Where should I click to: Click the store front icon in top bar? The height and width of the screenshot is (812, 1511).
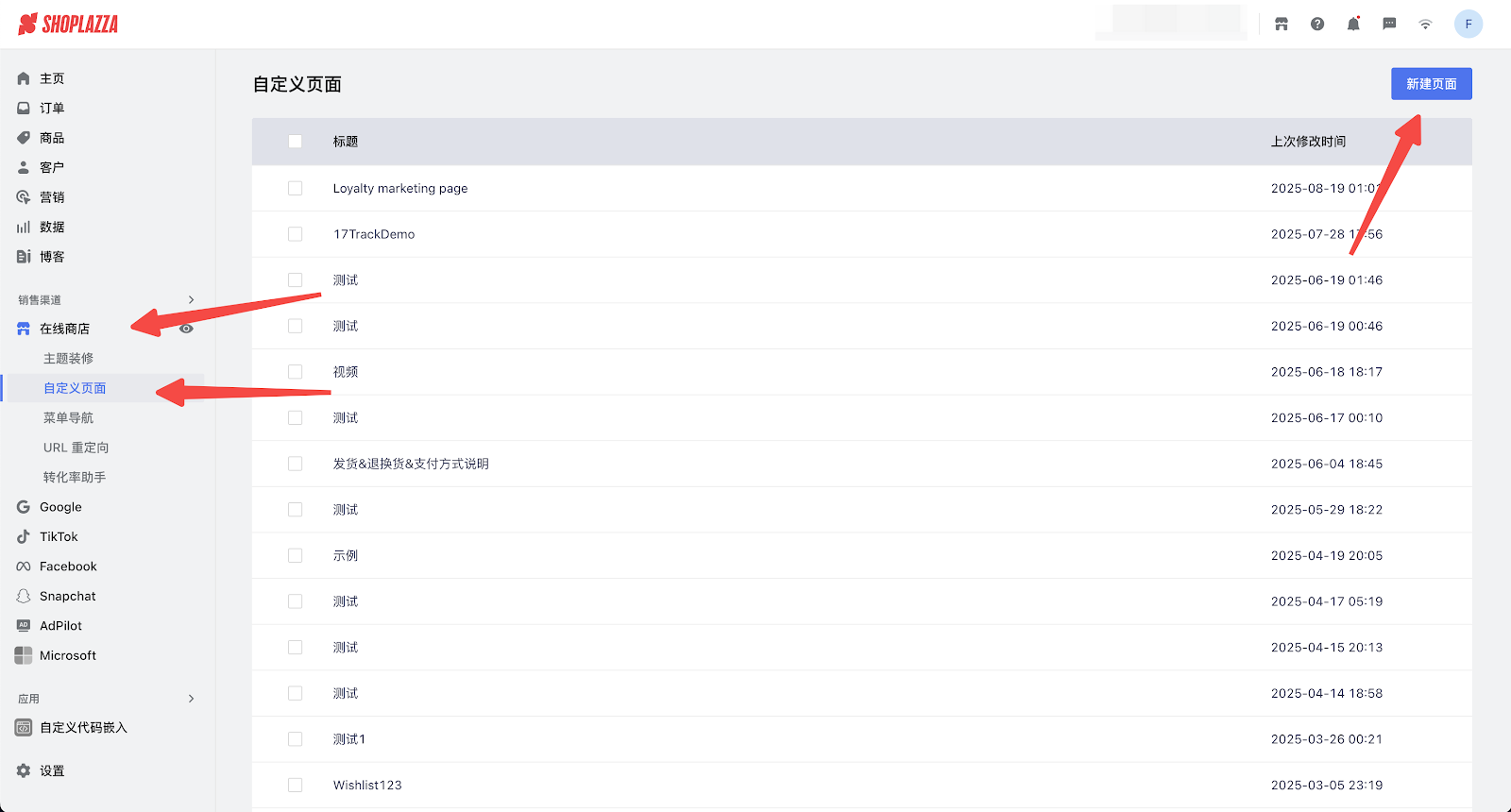pos(1282,25)
